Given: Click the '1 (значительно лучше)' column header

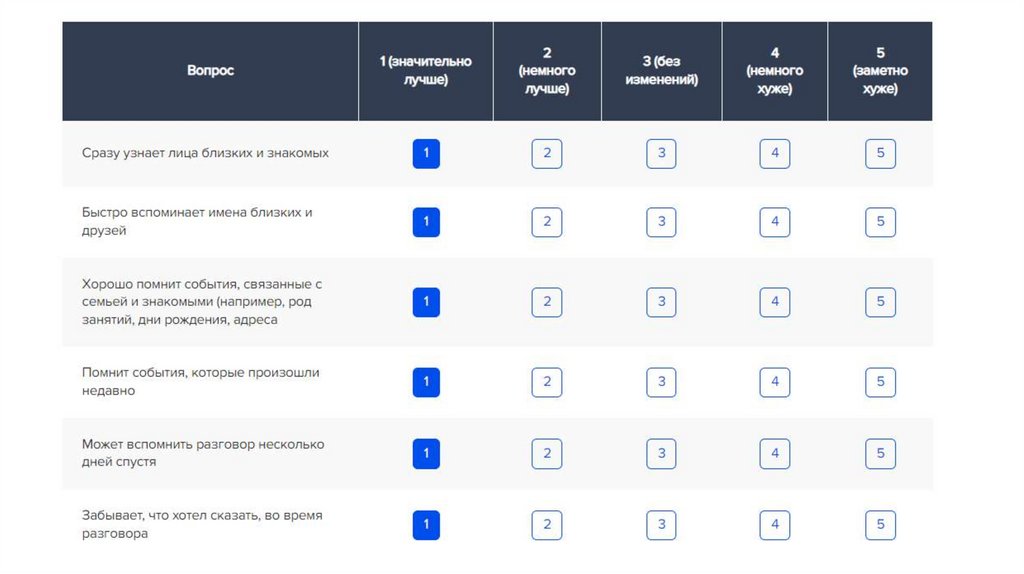Looking at the screenshot, I should tap(426, 71).
